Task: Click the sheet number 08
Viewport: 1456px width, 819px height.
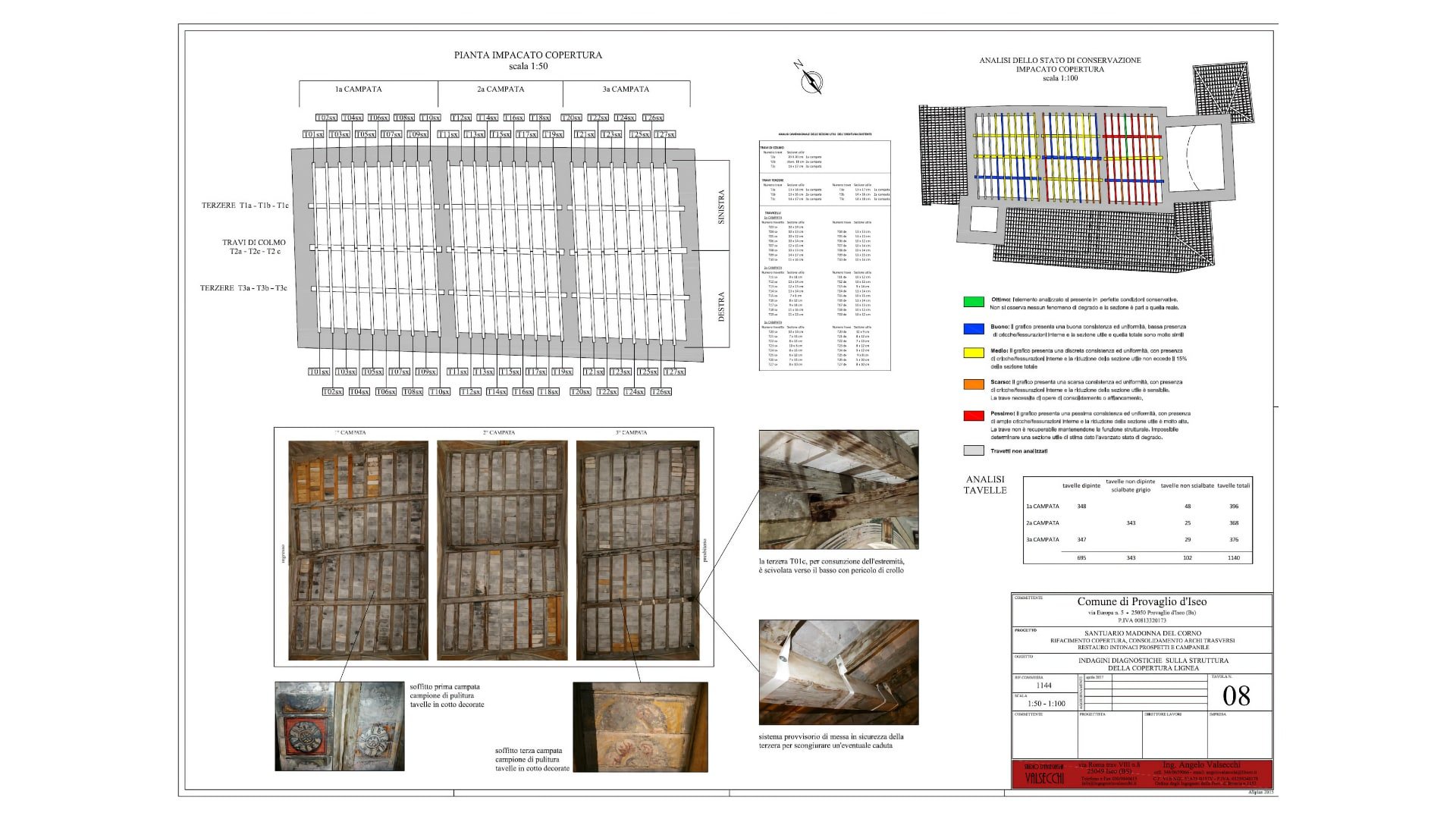Action: tap(1236, 696)
